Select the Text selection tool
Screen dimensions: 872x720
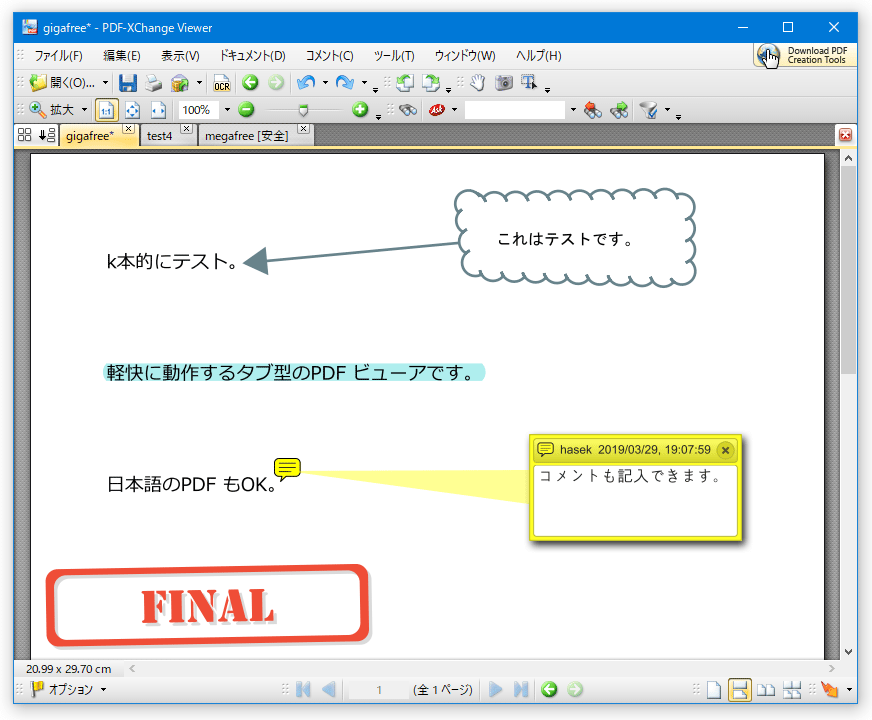(529, 83)
